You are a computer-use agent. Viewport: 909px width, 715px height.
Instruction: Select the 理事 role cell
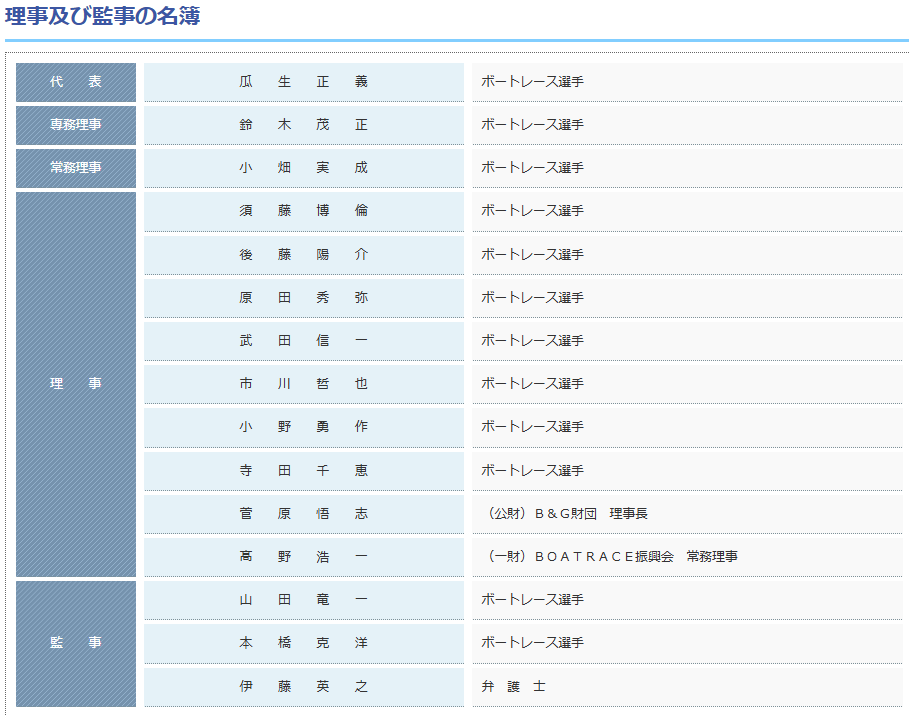[x=76, y=384]
